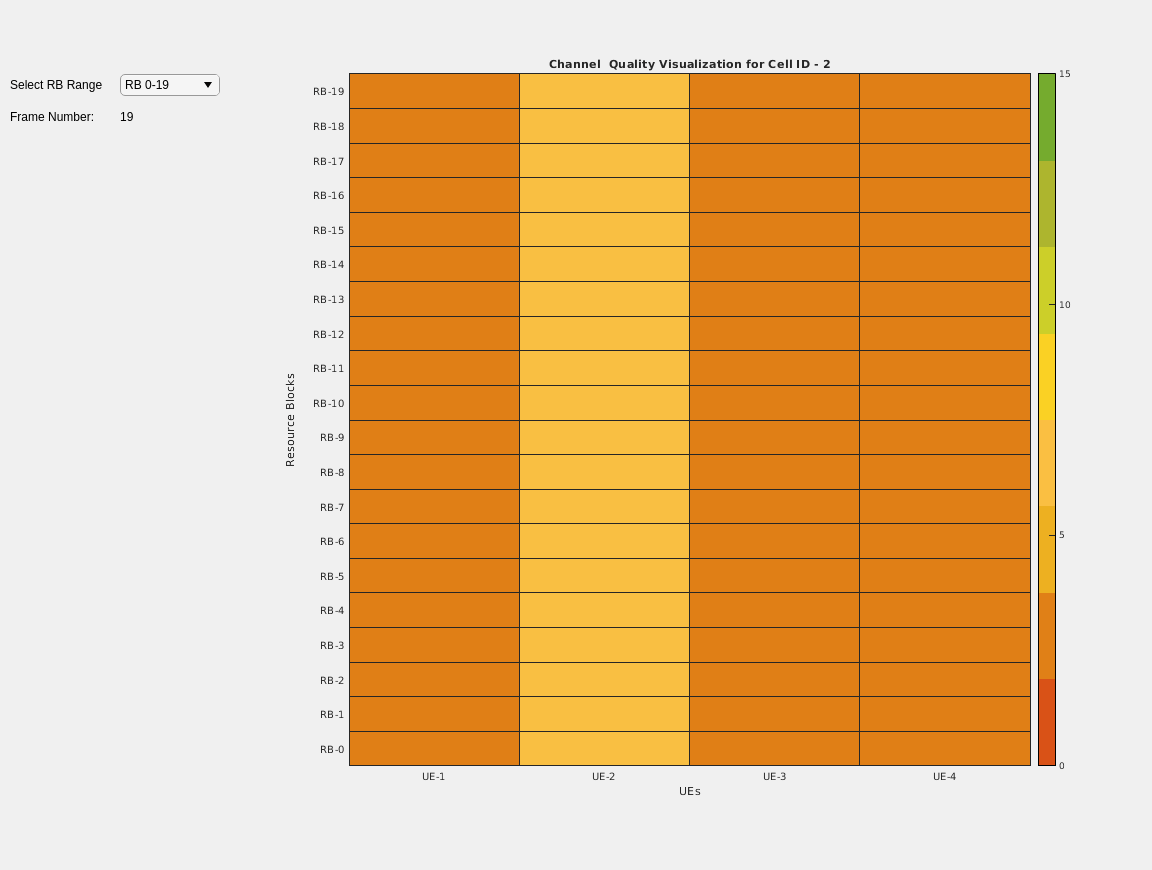The image size is (1152, 870).
Task: Click the RB-1 axis label
Action: [x=332, y=714]
